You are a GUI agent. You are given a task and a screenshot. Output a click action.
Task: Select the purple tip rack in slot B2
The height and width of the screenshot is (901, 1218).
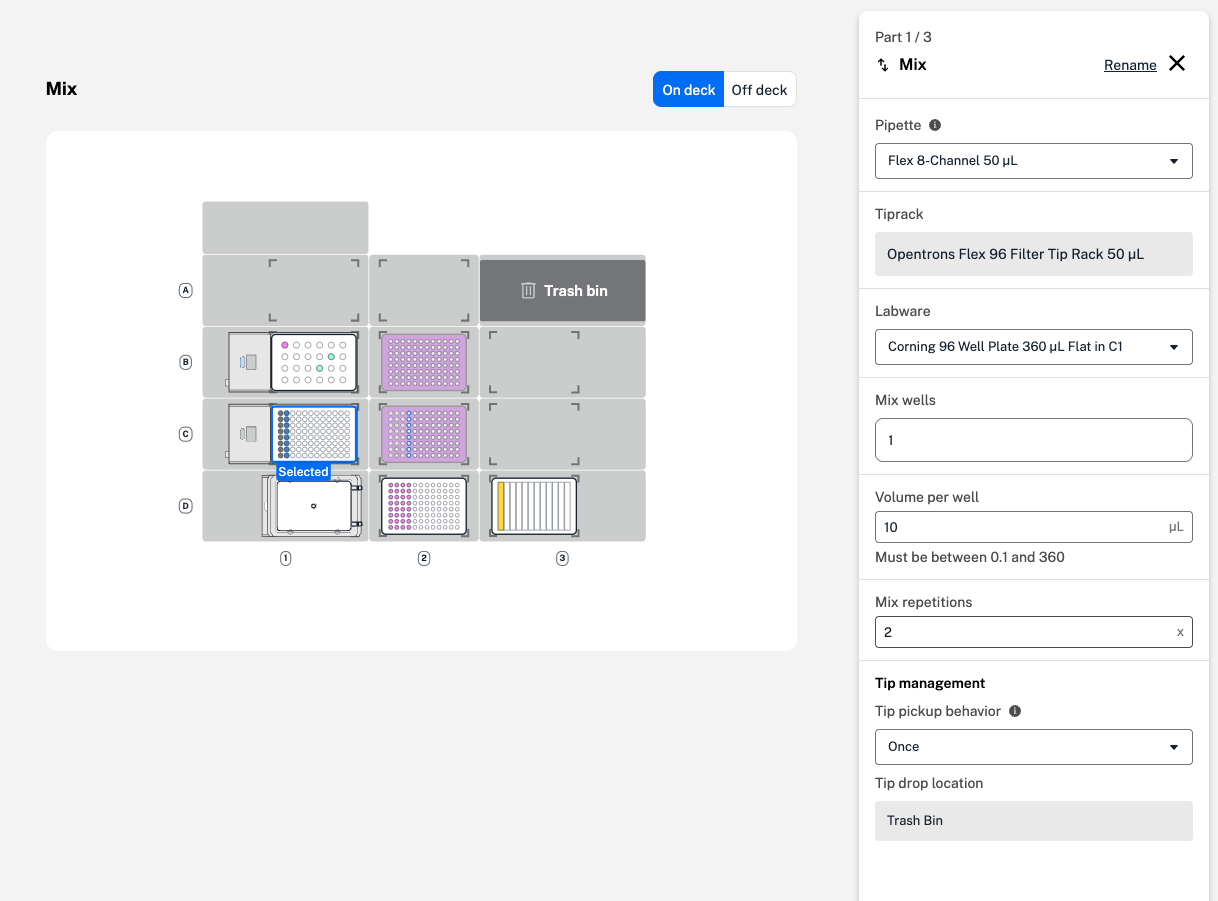coord(424,362)
